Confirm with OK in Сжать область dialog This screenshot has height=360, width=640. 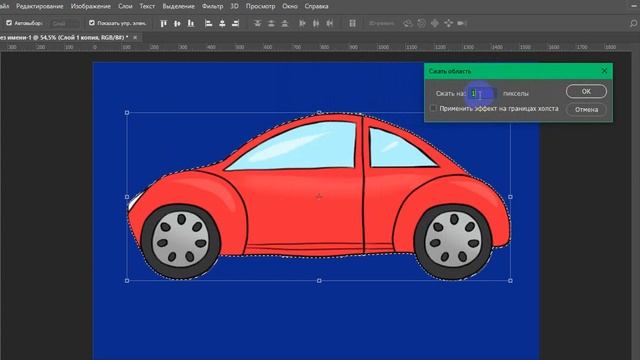586,91
